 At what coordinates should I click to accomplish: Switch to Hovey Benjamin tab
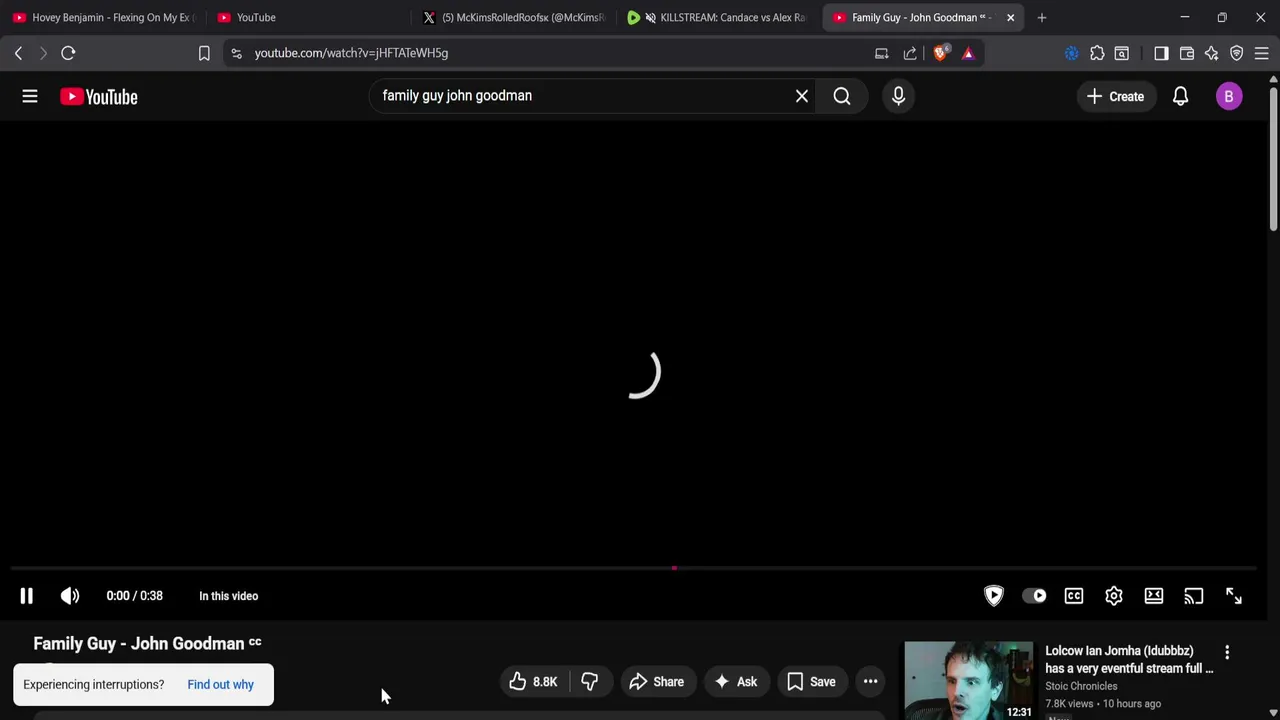tap(102, 17)
